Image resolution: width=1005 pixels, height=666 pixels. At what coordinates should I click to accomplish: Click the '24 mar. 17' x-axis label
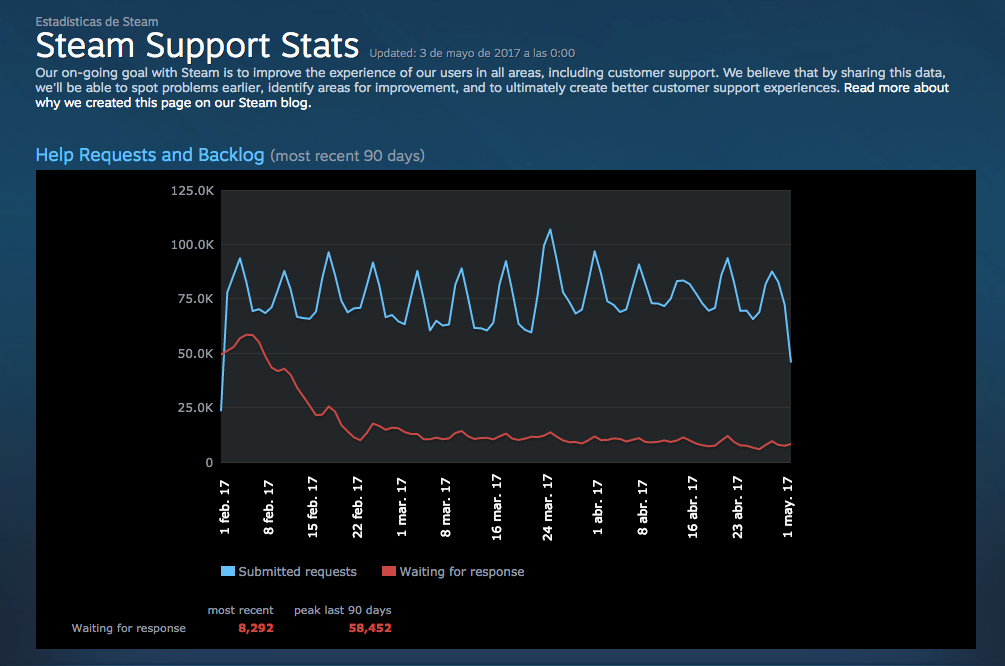(x=547, y=506)
